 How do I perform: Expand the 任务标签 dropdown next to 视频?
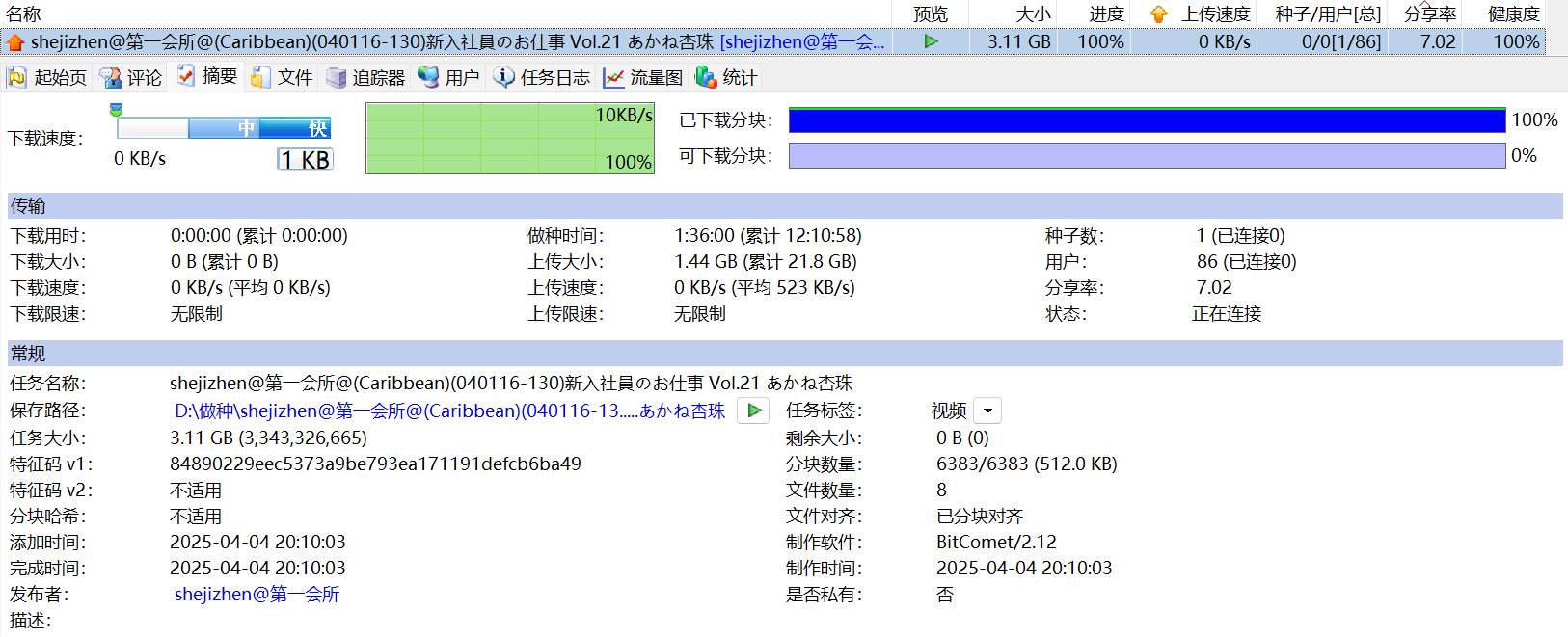tap(987, 411)
